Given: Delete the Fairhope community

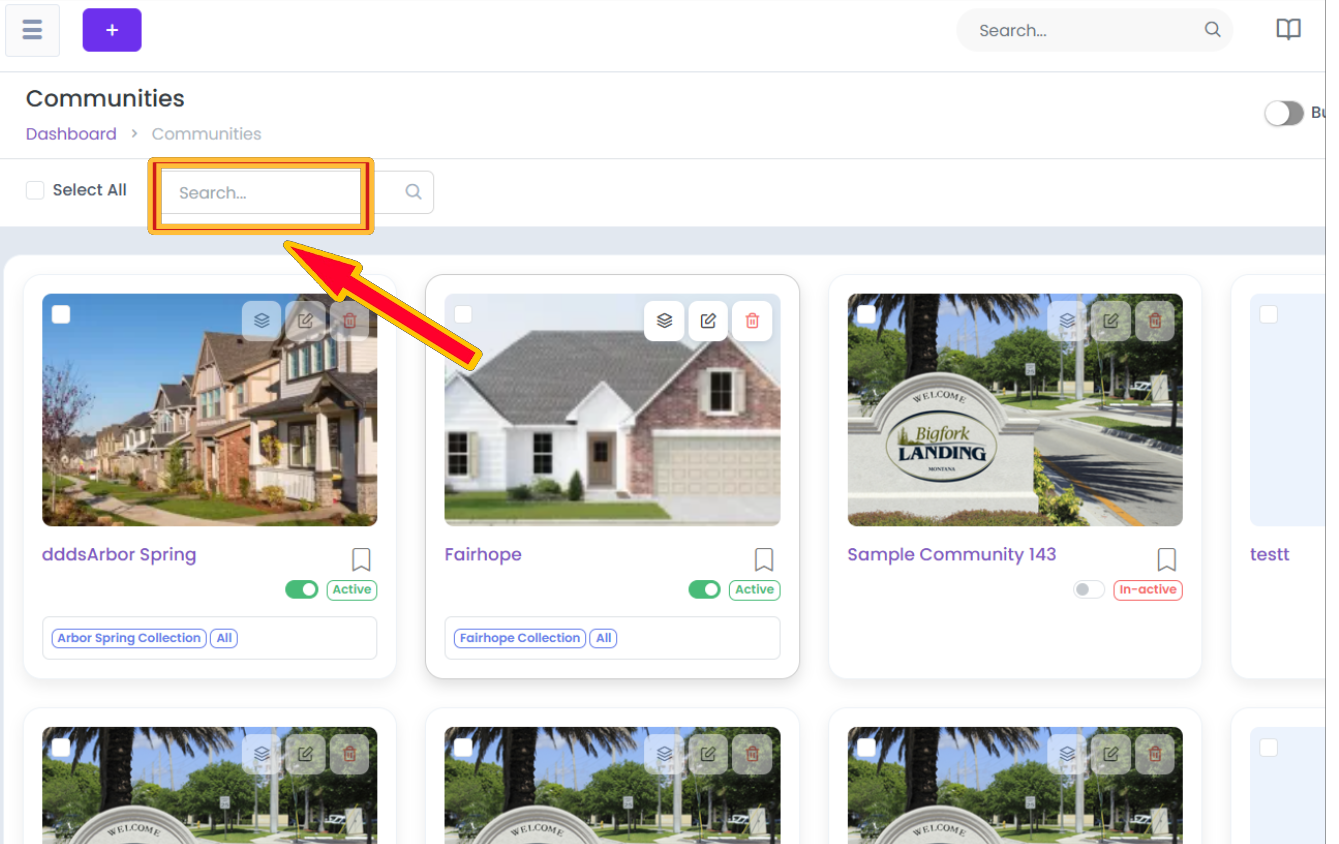Looking at the screenshot, I should [x=752, y=321].
